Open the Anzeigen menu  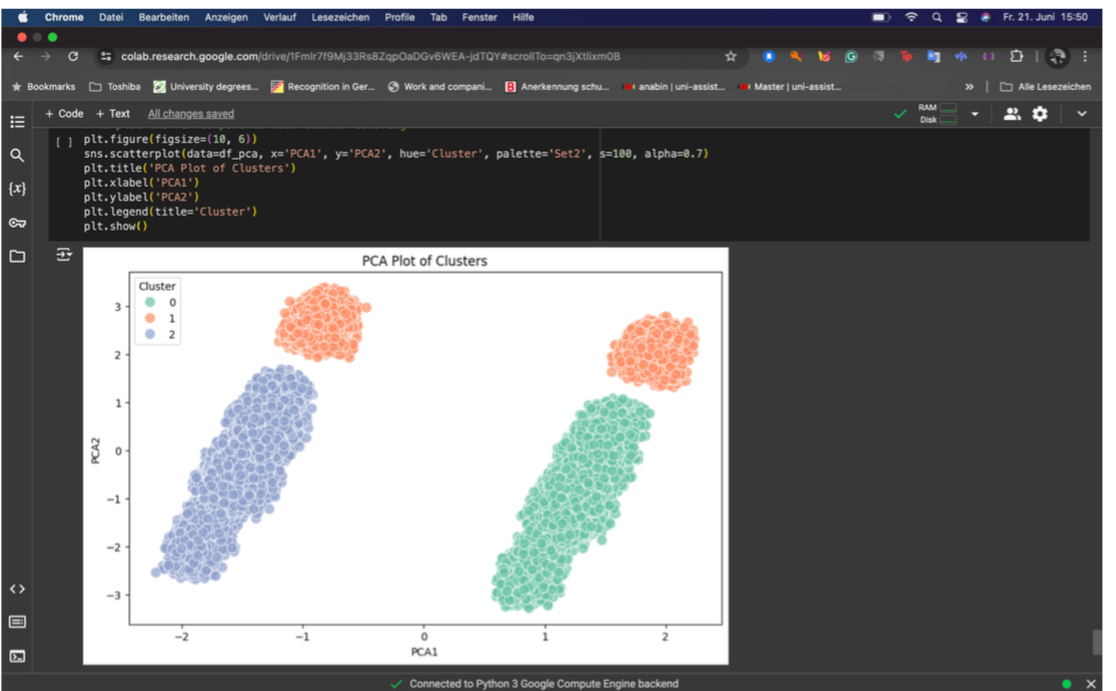(x=226, y=17)
